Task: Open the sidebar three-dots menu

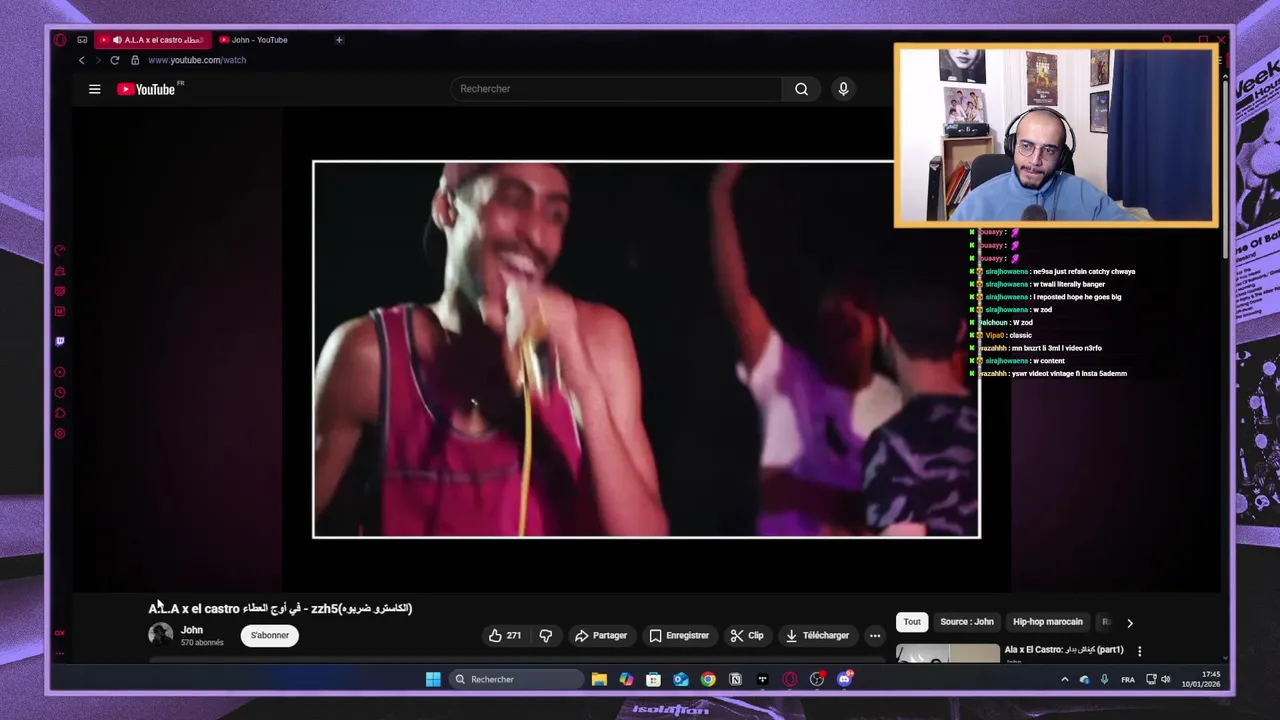Action: pyautogui.click(x=60, y=654)
